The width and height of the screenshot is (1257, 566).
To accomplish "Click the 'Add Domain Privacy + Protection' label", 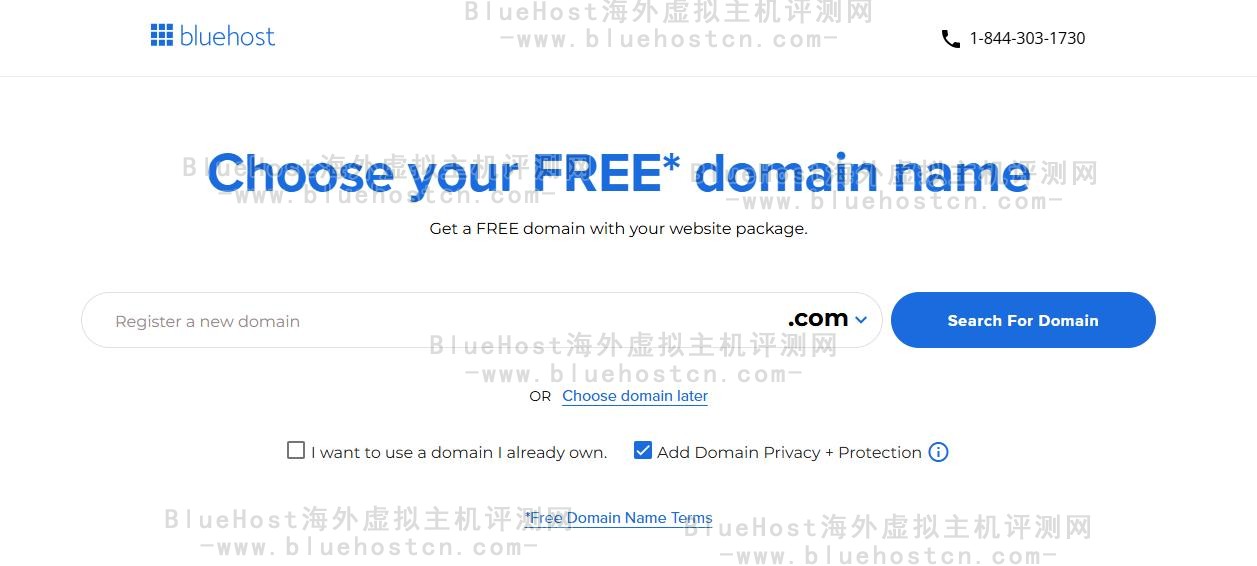I will (789, 452).
